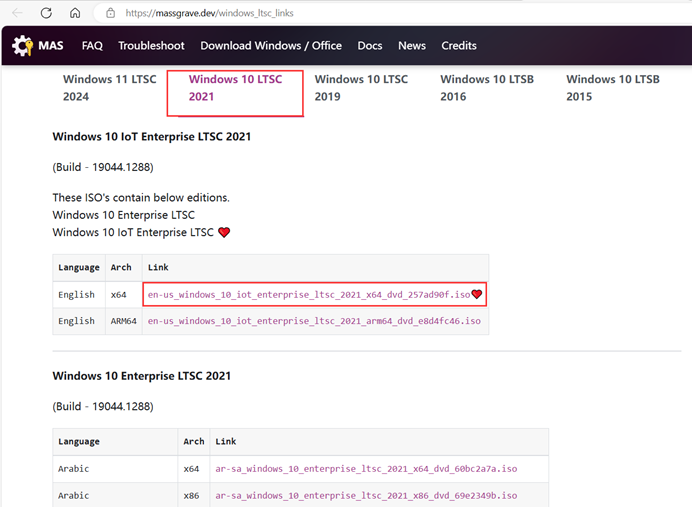Click the browser back arrow

[17, 13]
